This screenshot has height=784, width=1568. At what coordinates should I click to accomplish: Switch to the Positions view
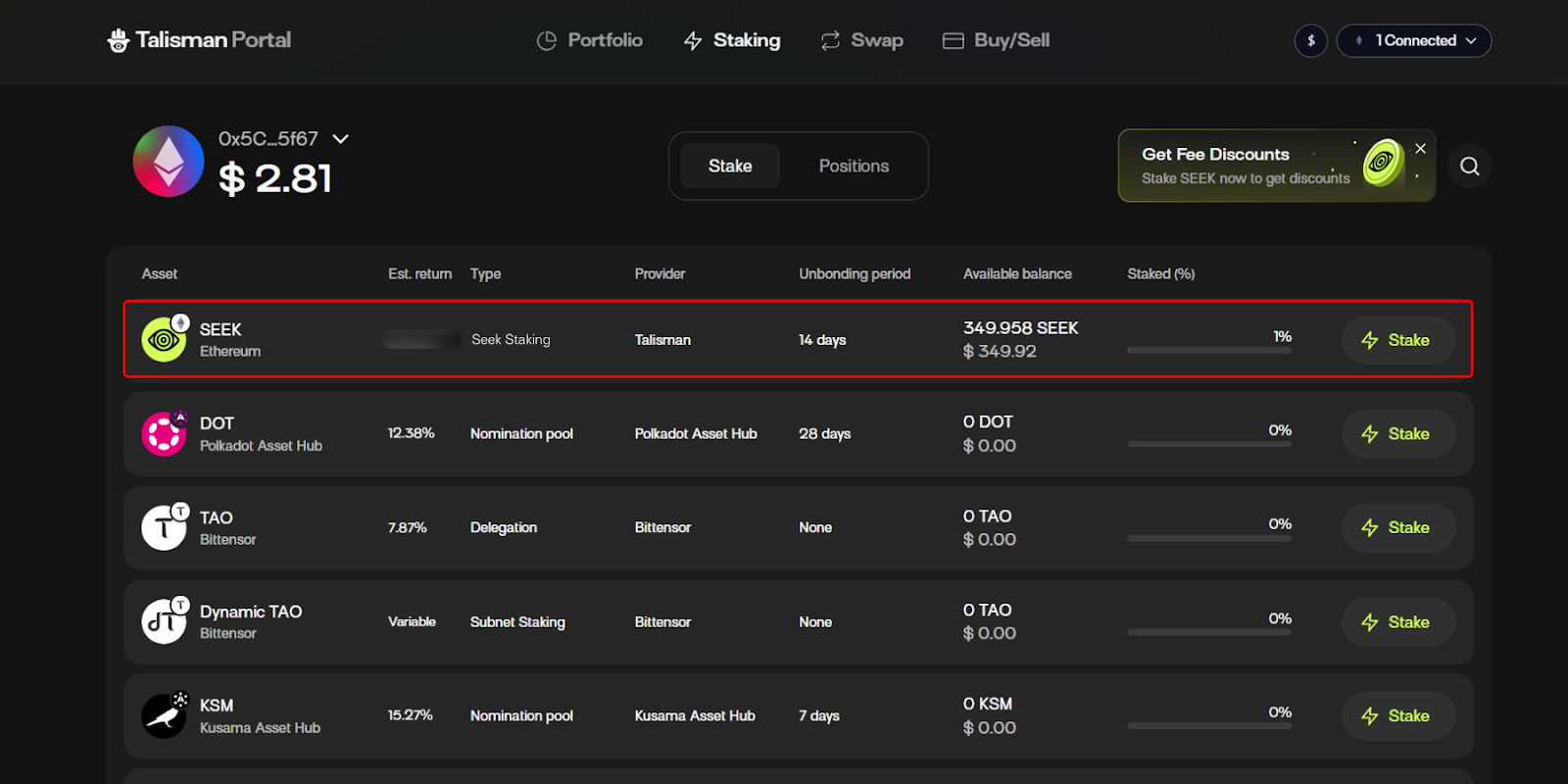pyautogui.click(x=854, y=167)
